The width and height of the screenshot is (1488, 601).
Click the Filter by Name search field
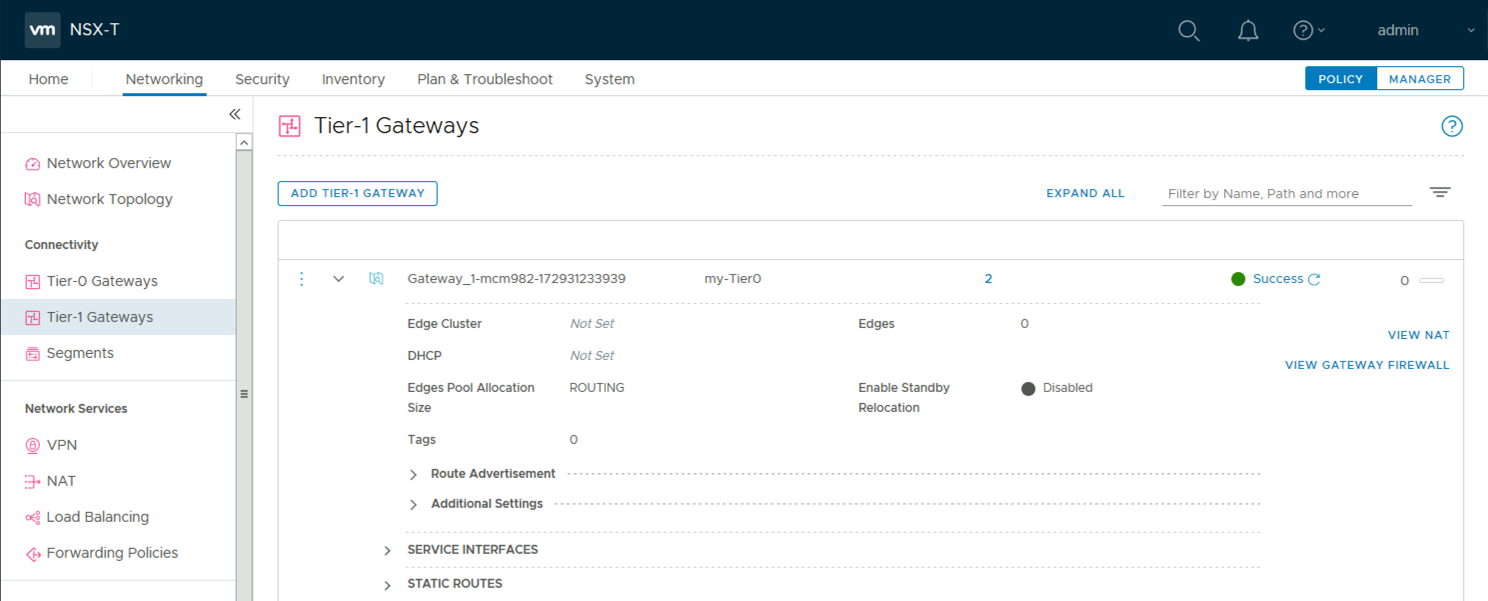point(1286,194)
